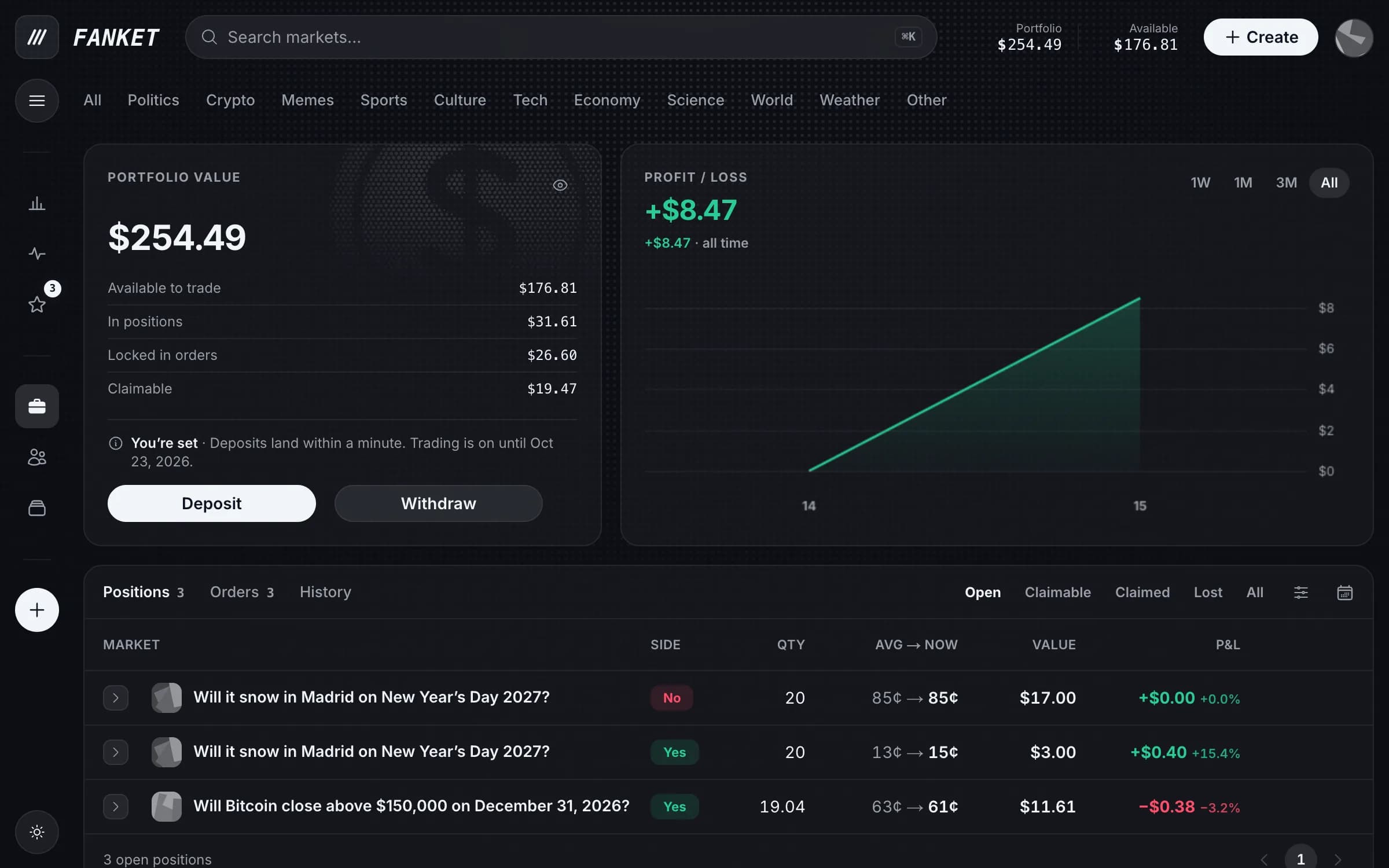1389x868 pixels.
Task: Open the Sports category
Action: (x=384, y=100)
